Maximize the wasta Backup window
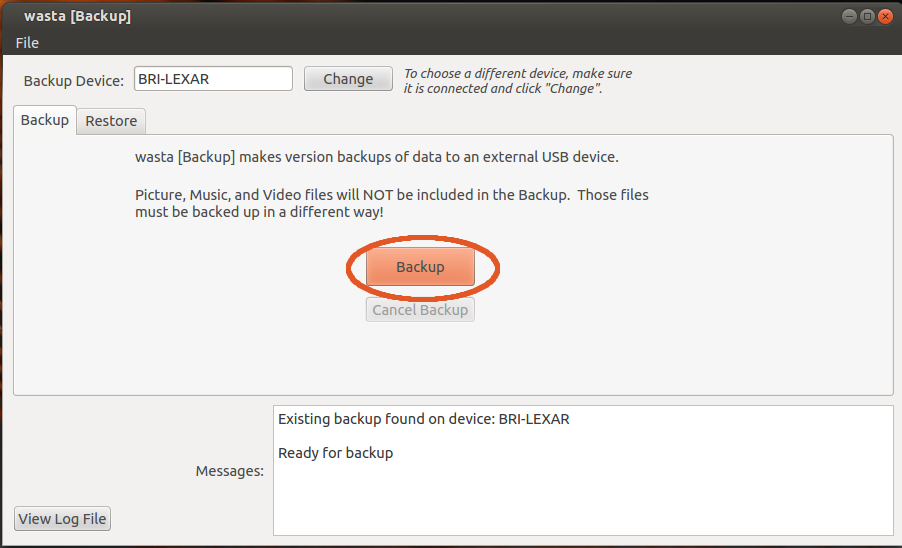Viewport: 902px width, 548px height. [x=867, y=16]
